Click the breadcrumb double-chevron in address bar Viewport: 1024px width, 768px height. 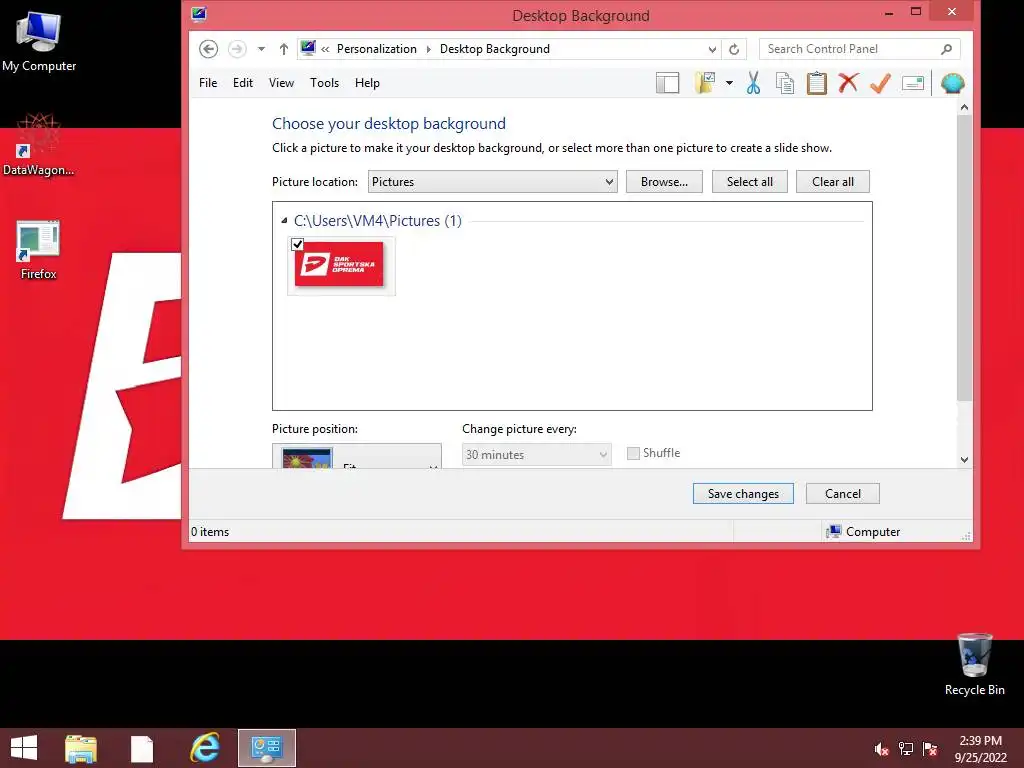pos(325,49)
